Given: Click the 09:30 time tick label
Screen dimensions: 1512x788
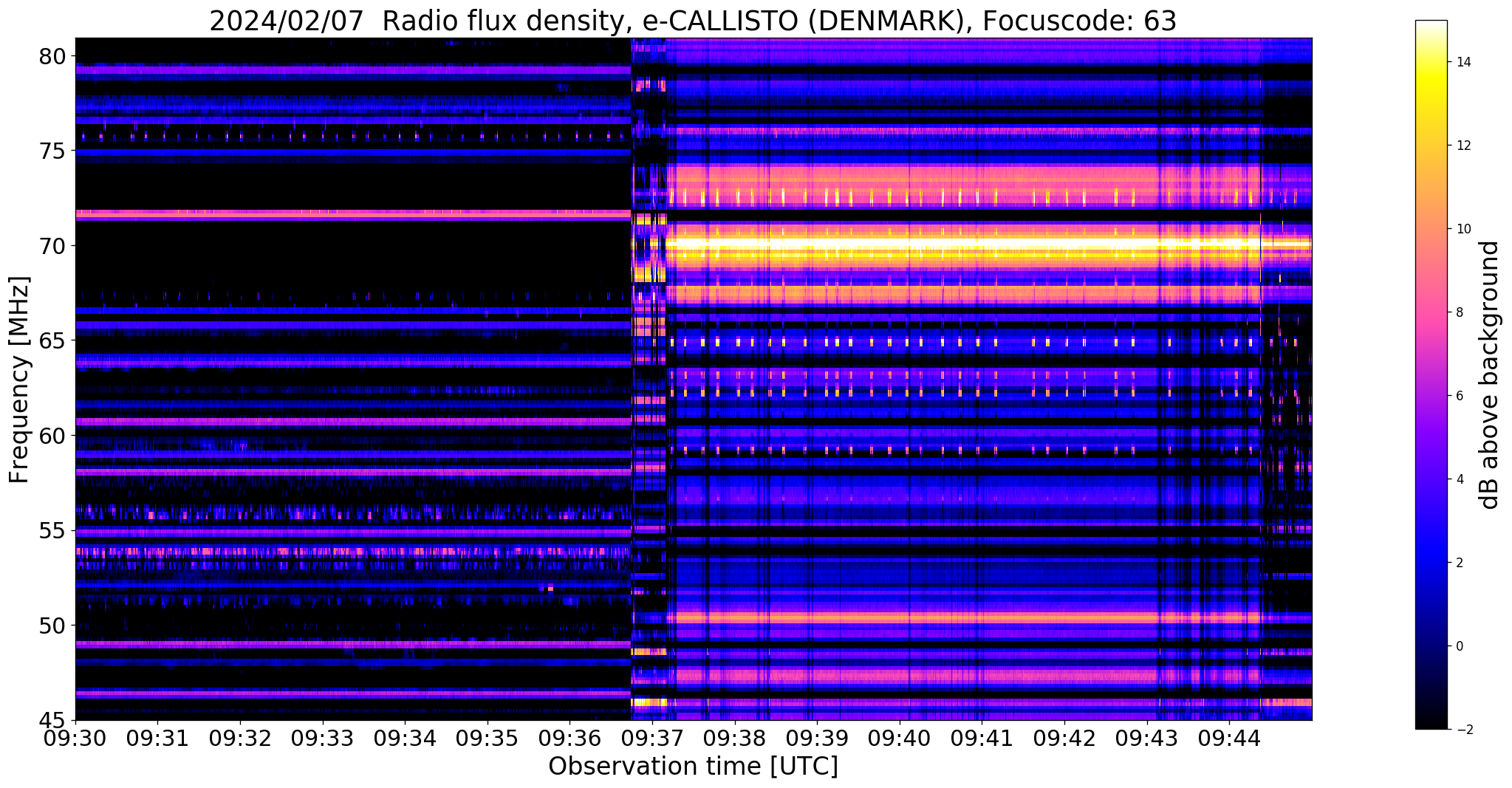Looking at the screenshot, I should point(75,739).
